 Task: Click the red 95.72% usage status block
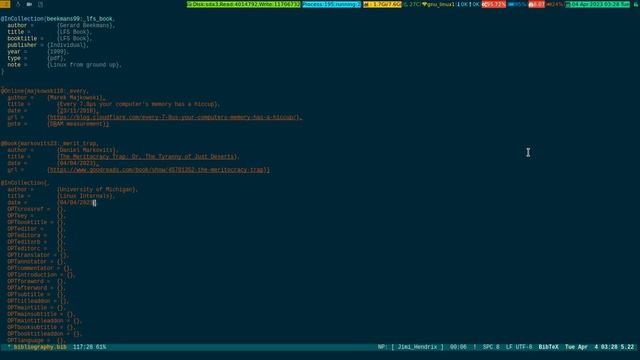(x=493, y=4)
